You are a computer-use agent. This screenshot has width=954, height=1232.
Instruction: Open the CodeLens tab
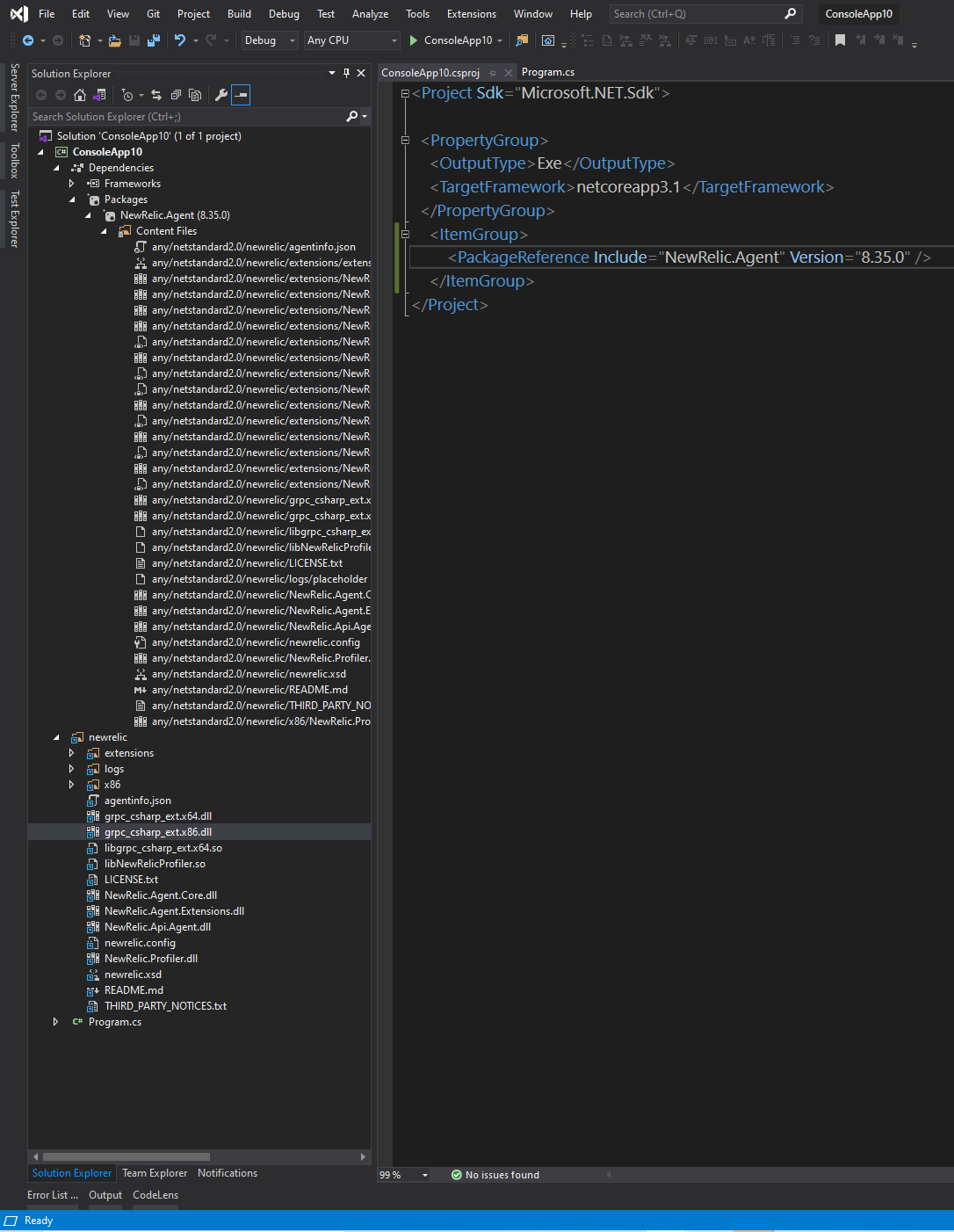coord(155,1195)
